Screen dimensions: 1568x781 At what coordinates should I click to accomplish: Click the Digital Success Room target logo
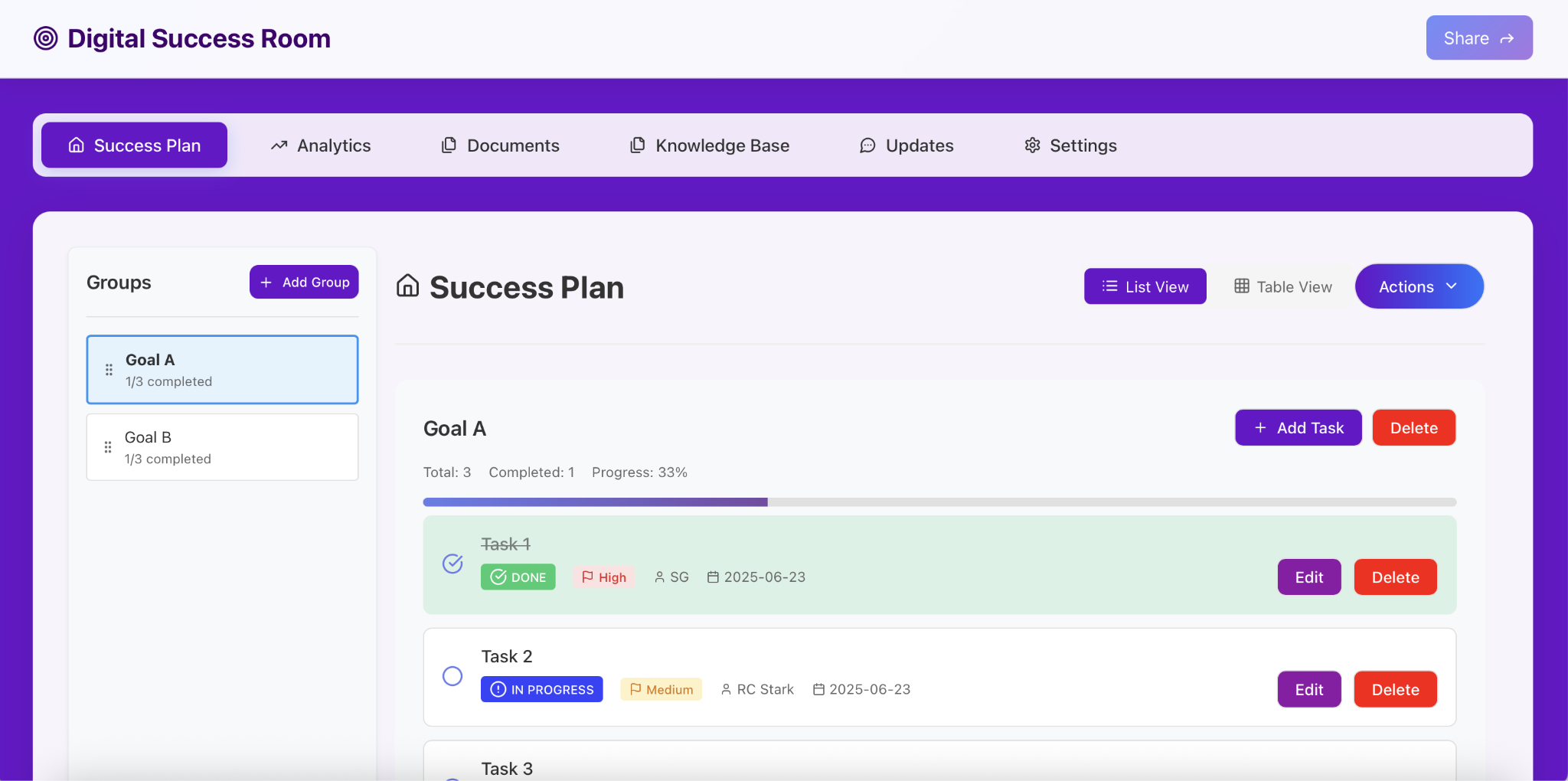click(46, 38)
